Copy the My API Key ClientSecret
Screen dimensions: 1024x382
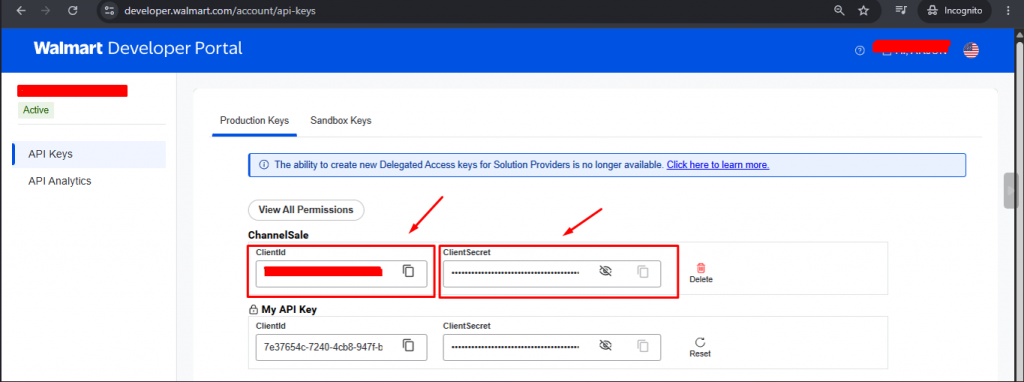[643, 346]
